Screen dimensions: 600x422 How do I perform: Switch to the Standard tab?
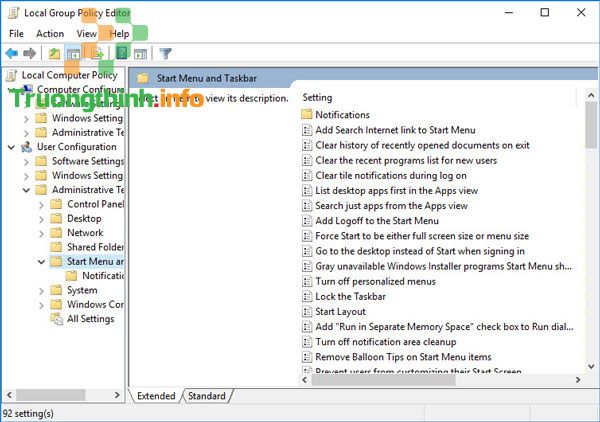[x=207, y=396]
